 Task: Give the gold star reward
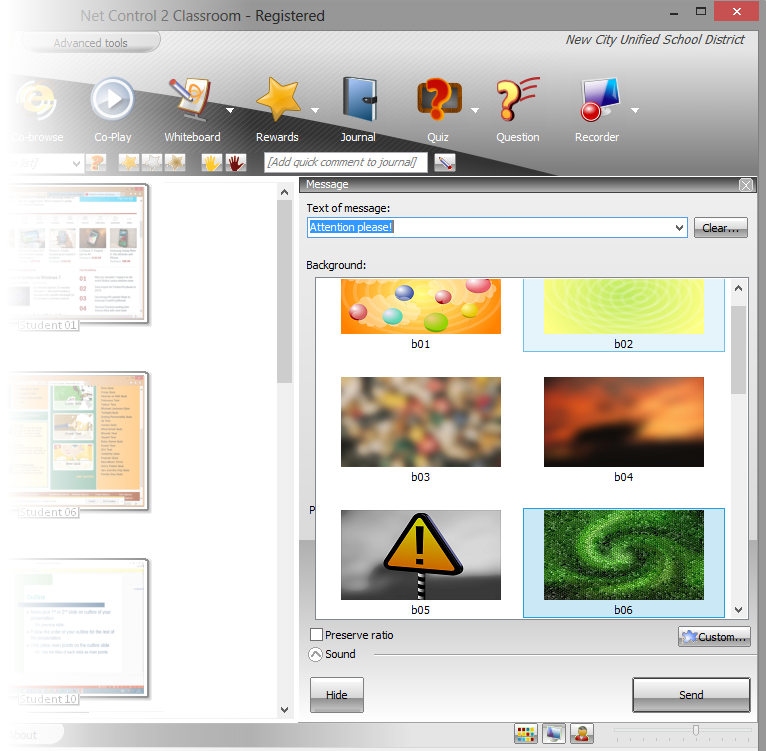pos(128,162)
